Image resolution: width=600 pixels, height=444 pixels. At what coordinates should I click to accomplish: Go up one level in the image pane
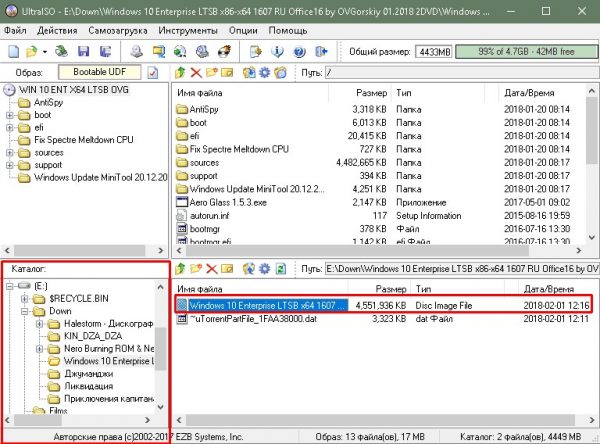(180, 72)
